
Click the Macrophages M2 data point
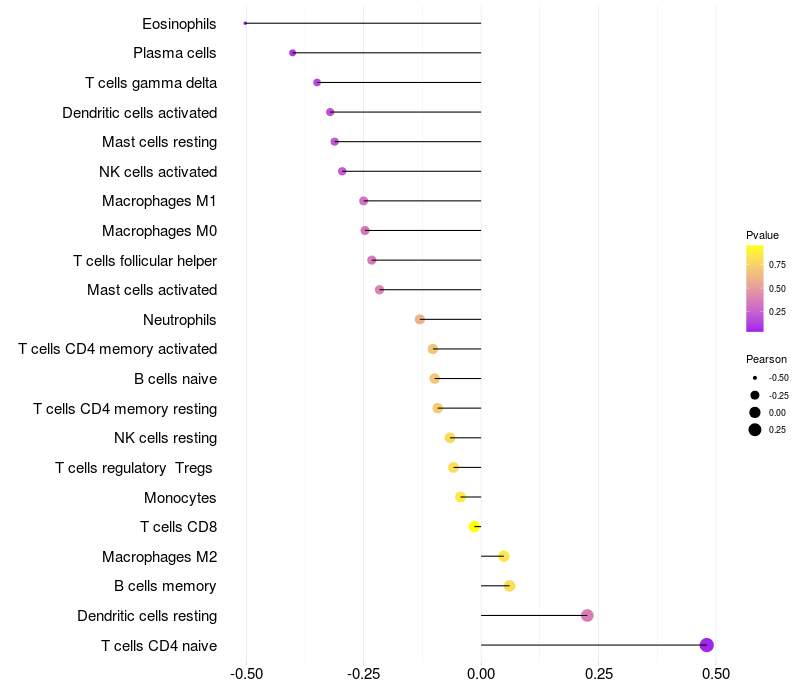click(x=503, y=556)
